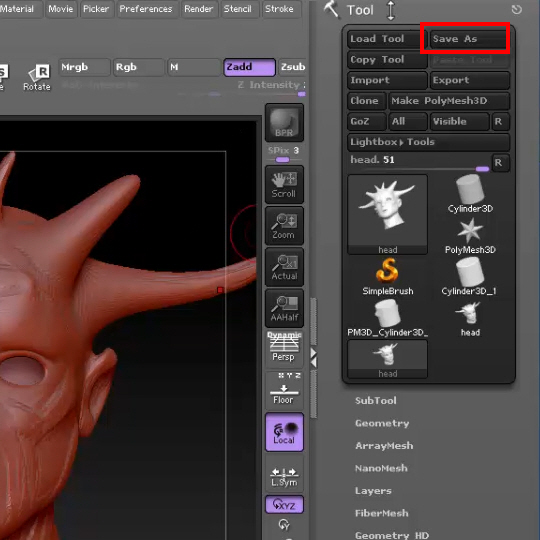
Task: Click the circular restore icon beside Tool
Action: coord(517,10)
